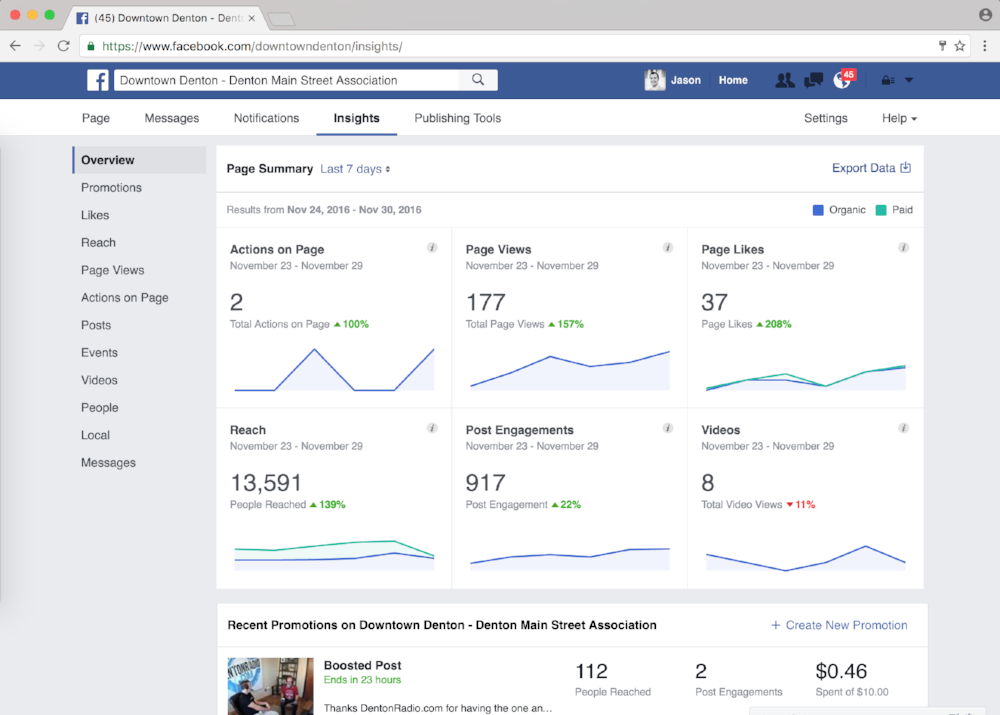Click the Actions on Page info icon
This screenshot has width=1000, height=715.
(x=432, y=247)
